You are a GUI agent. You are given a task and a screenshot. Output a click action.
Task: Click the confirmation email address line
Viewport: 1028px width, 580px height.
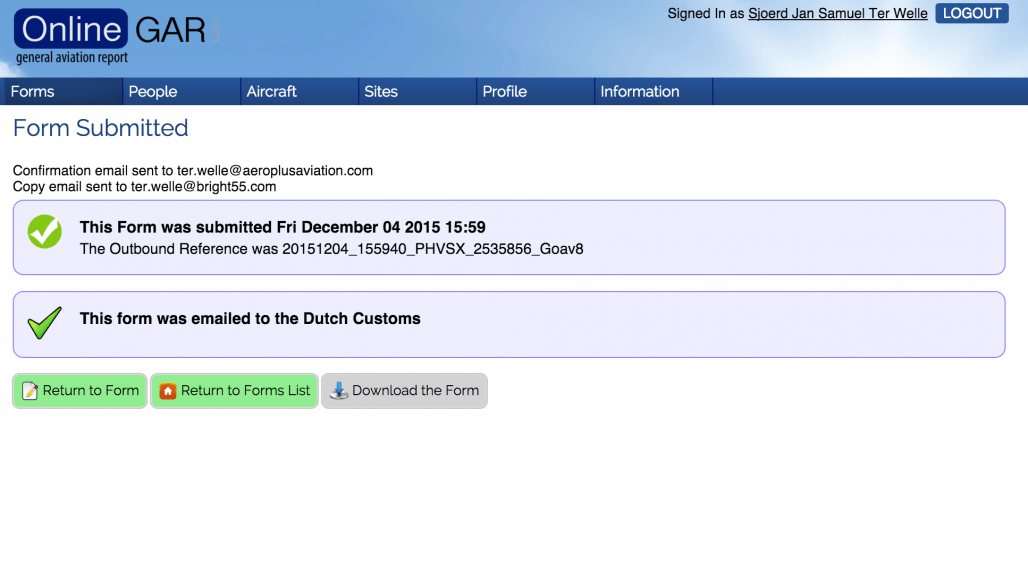click(x=193, y=171)
